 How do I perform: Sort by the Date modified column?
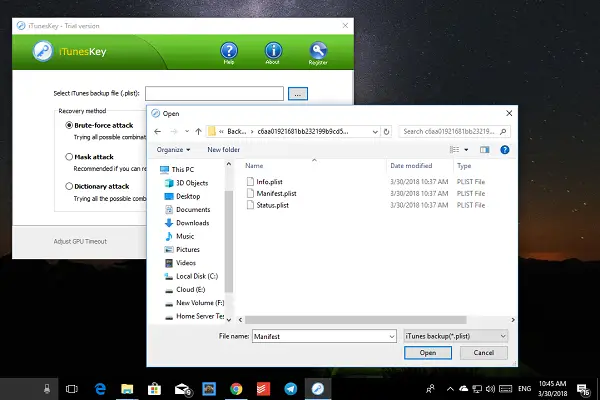(x=411, y=166)
